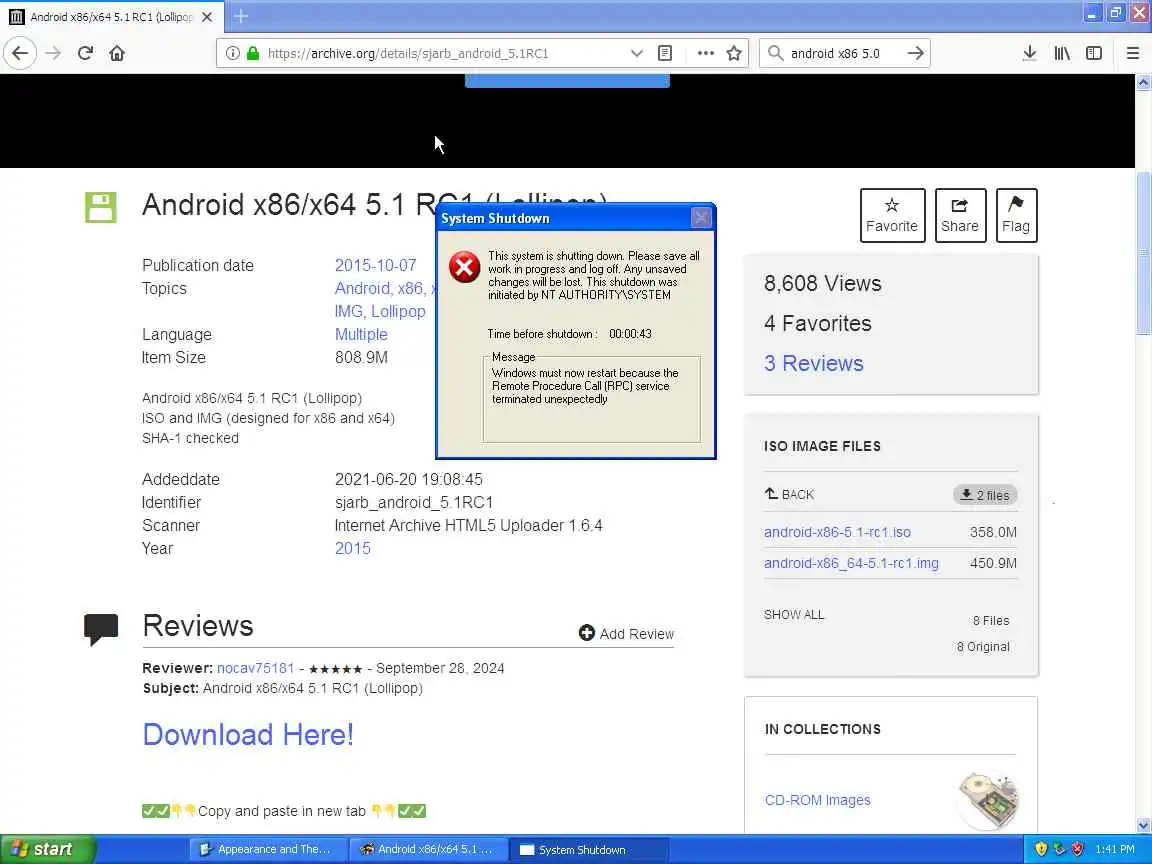Click the RPC service message text
The height and width of the screenshot is (864, 1152).
pos(586,386)
